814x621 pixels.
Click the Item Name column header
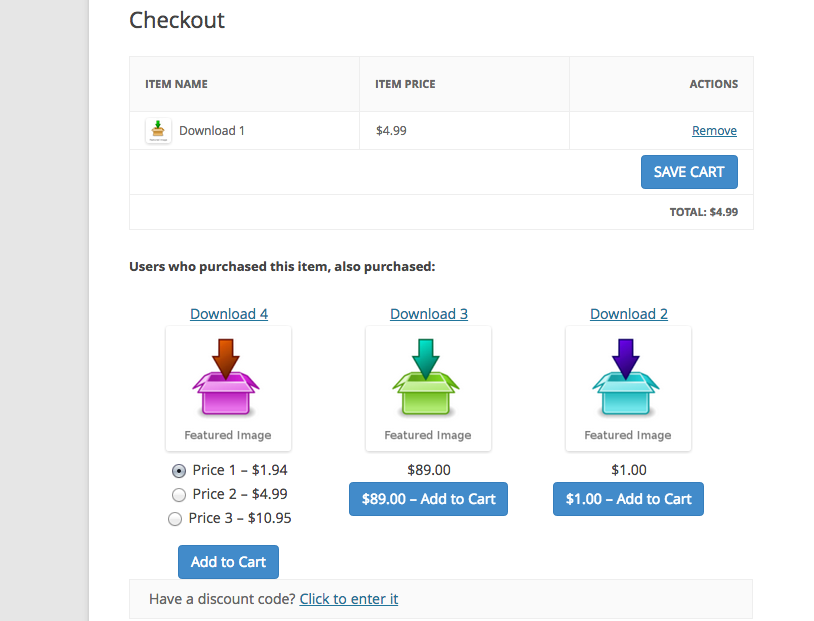[176, 84]
